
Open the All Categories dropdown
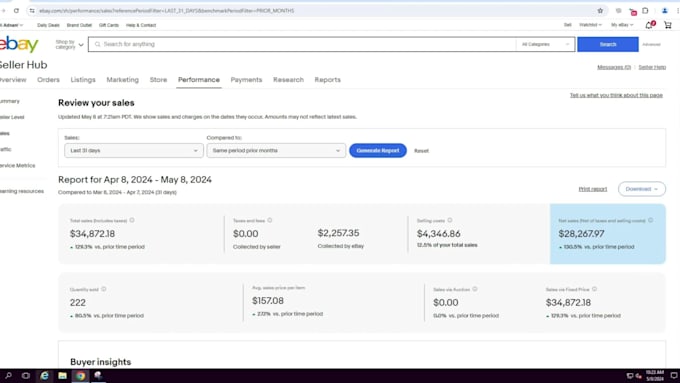(545, 44)
